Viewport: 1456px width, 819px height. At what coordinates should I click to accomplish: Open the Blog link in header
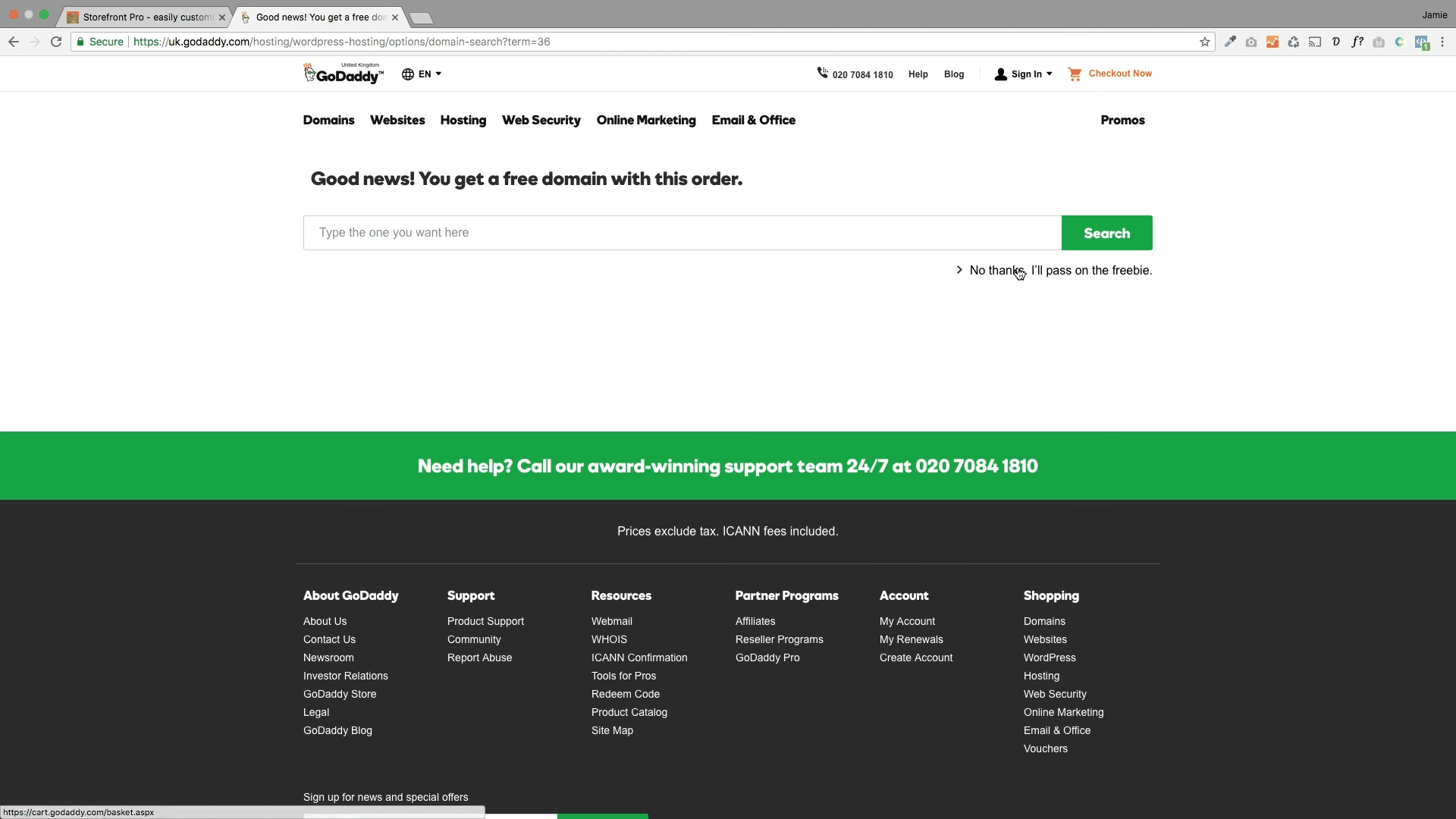pos(953,74)
